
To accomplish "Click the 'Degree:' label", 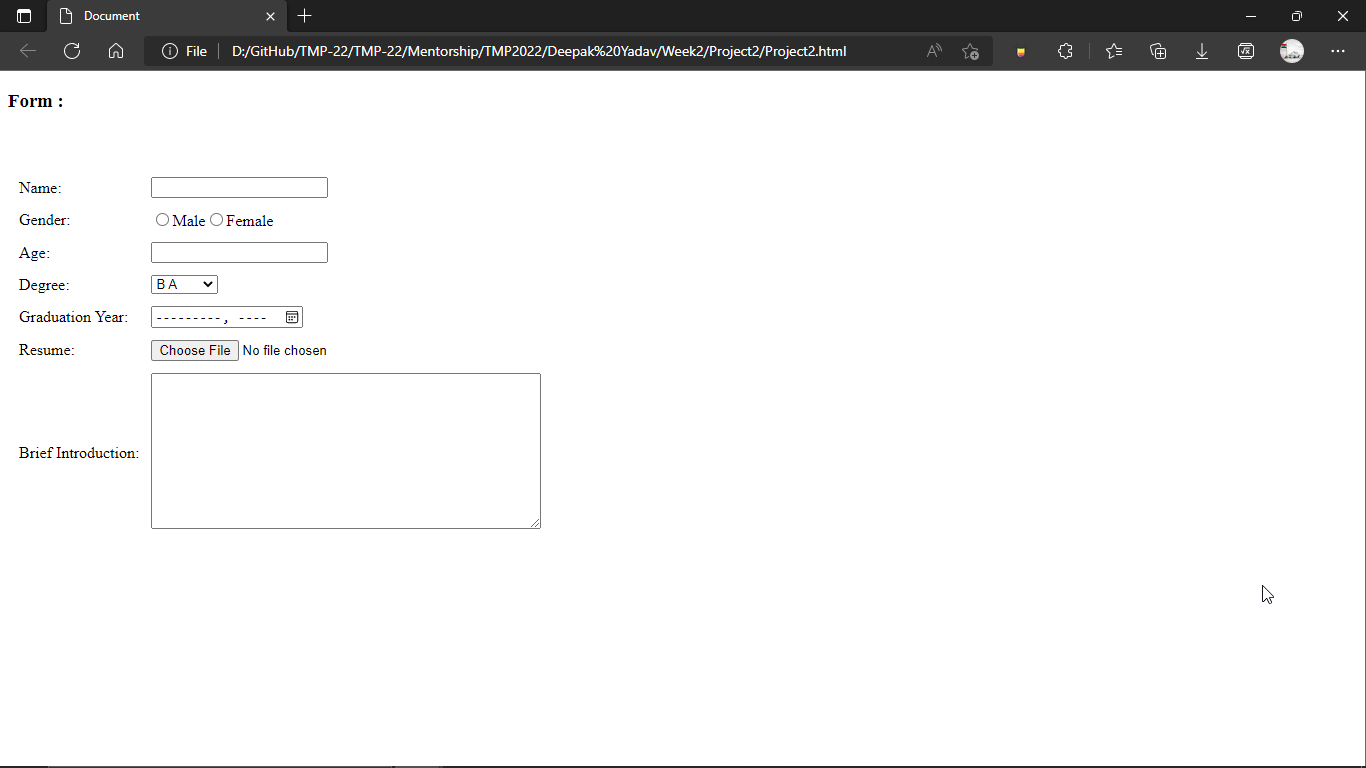I will click(x=44, y=285).
